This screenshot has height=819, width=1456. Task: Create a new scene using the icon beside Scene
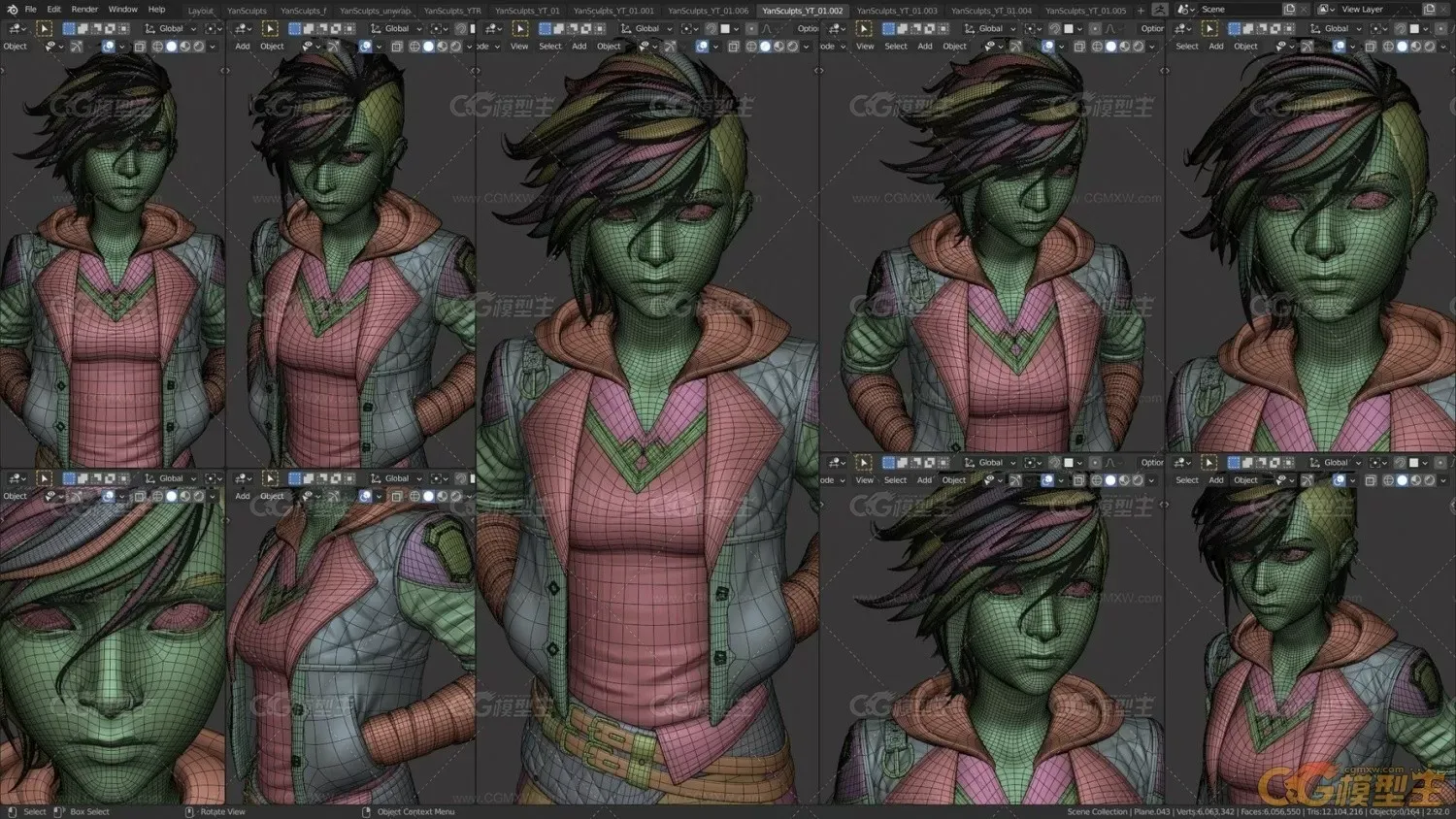pyautogui.click(x=1289, y=10)
